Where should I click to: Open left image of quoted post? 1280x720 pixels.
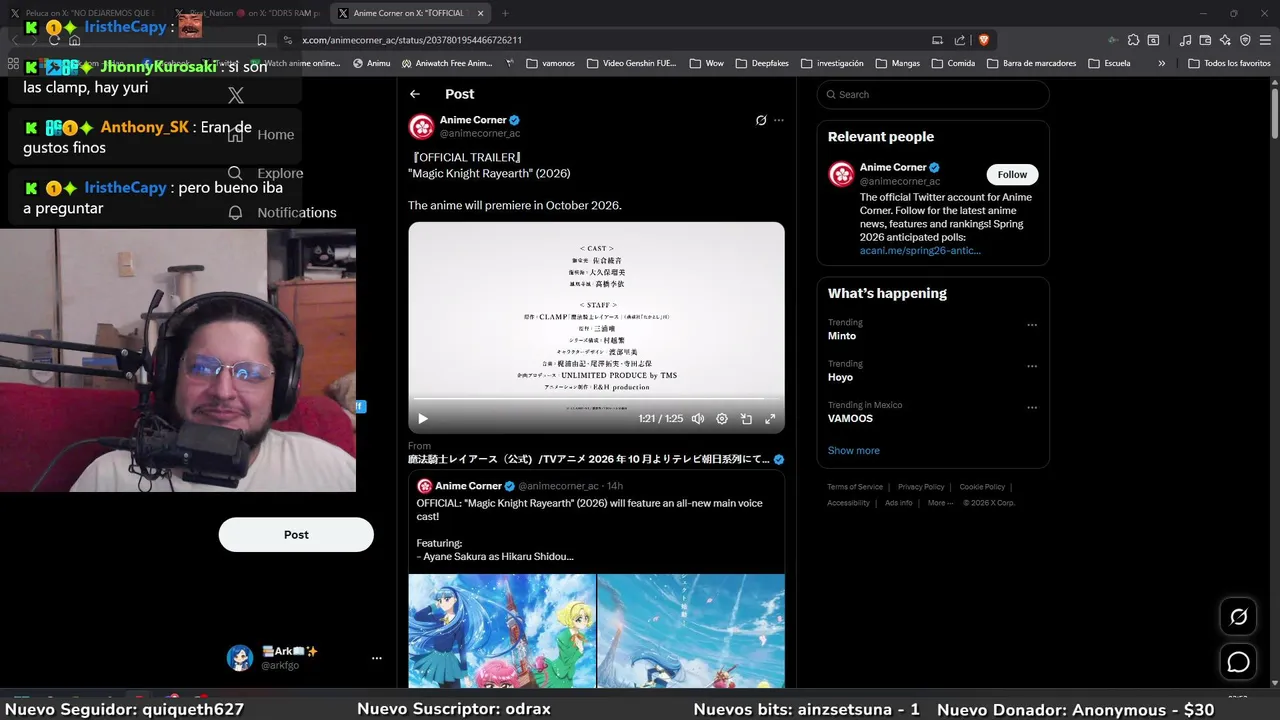coord(502,630)
